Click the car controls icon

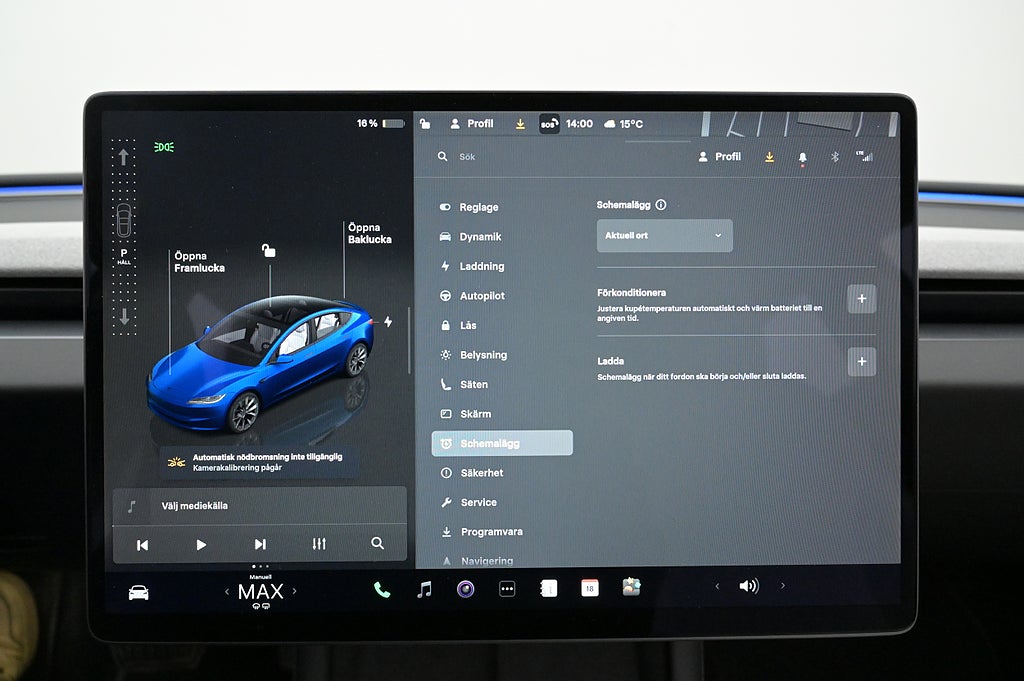[x=138, y=592]
